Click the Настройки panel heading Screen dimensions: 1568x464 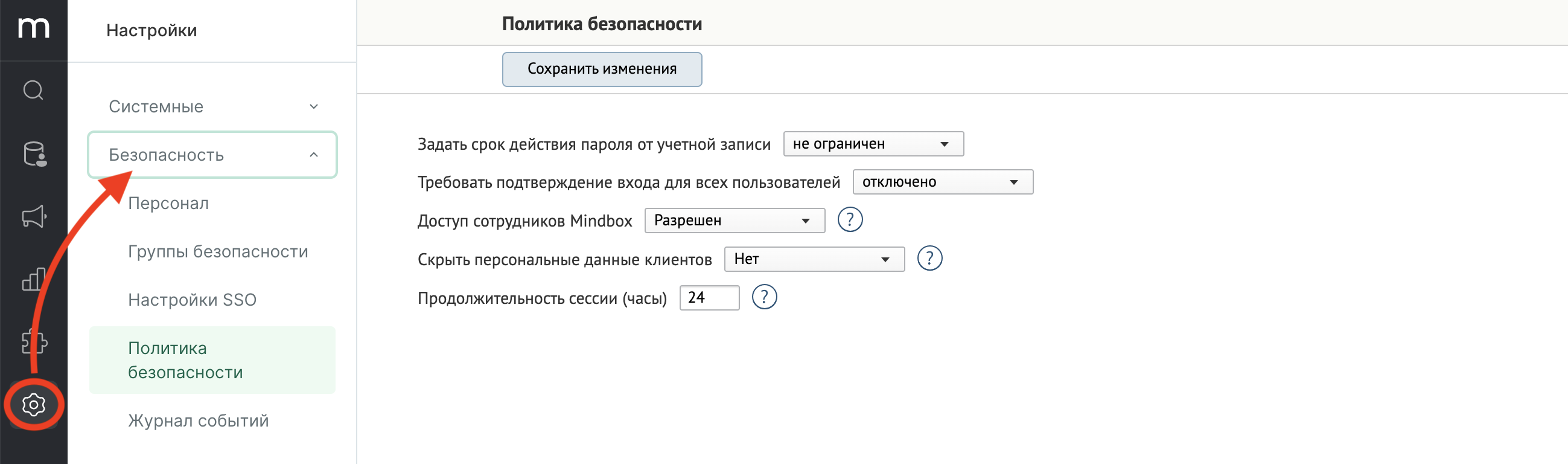coord(151,30)
